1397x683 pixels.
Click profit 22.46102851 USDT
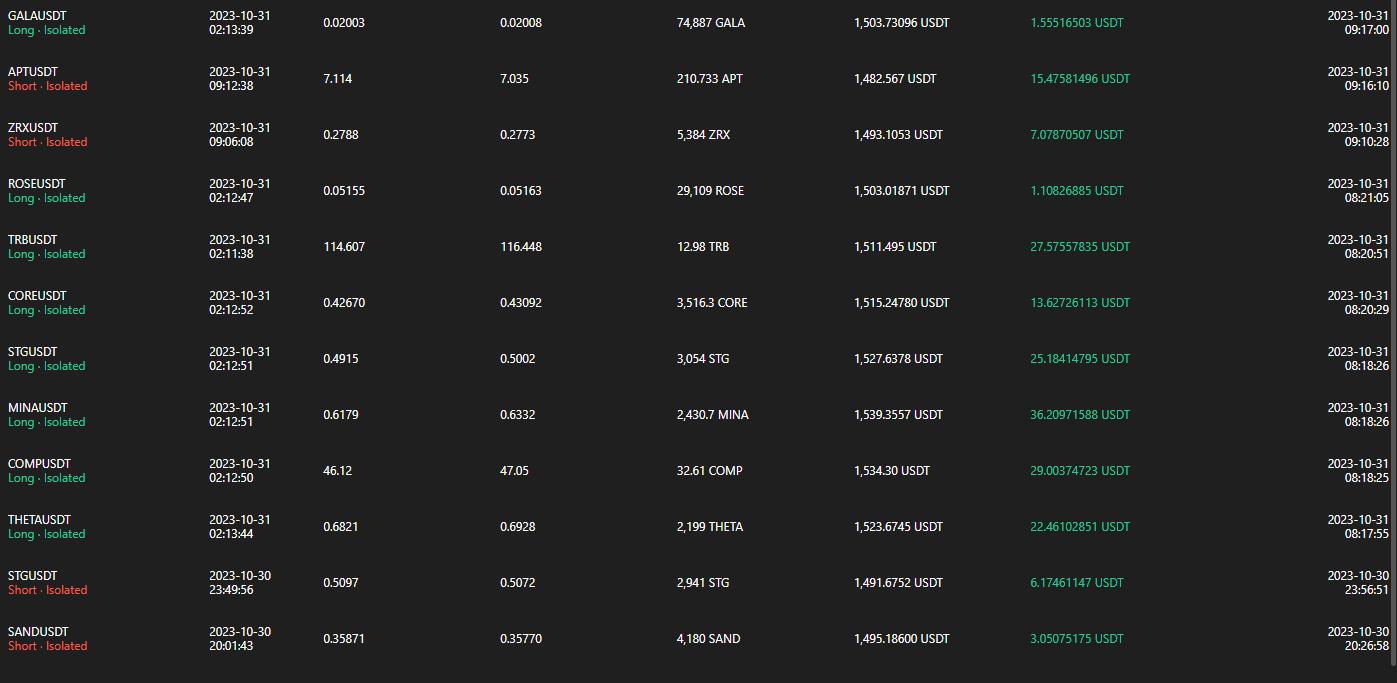pos(1080,526)
